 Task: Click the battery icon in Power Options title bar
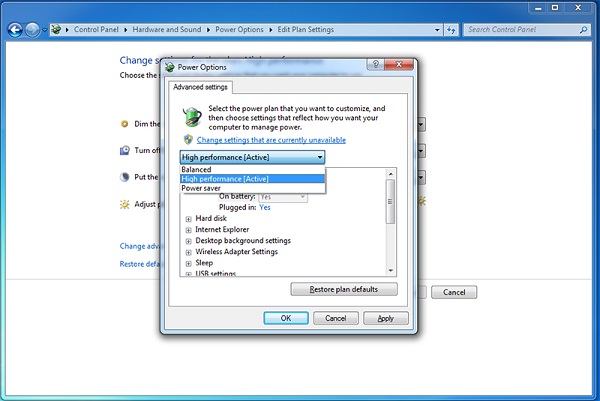point(169,67)
